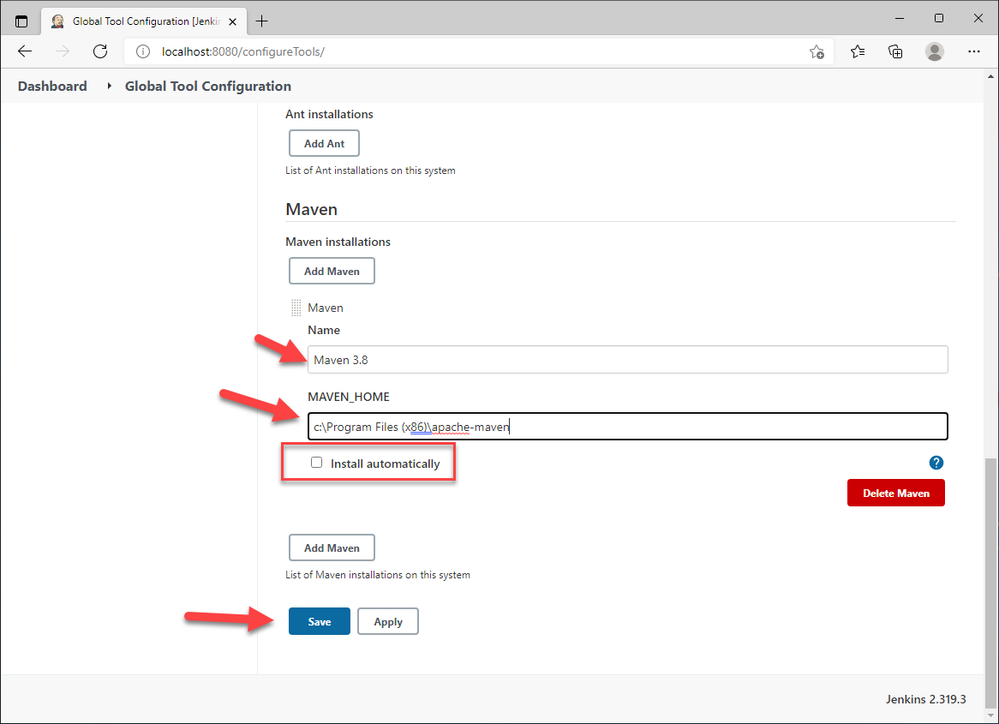Click the Jenkins 2.319.3 version text
Screen dimensions: 999x724
926,699
